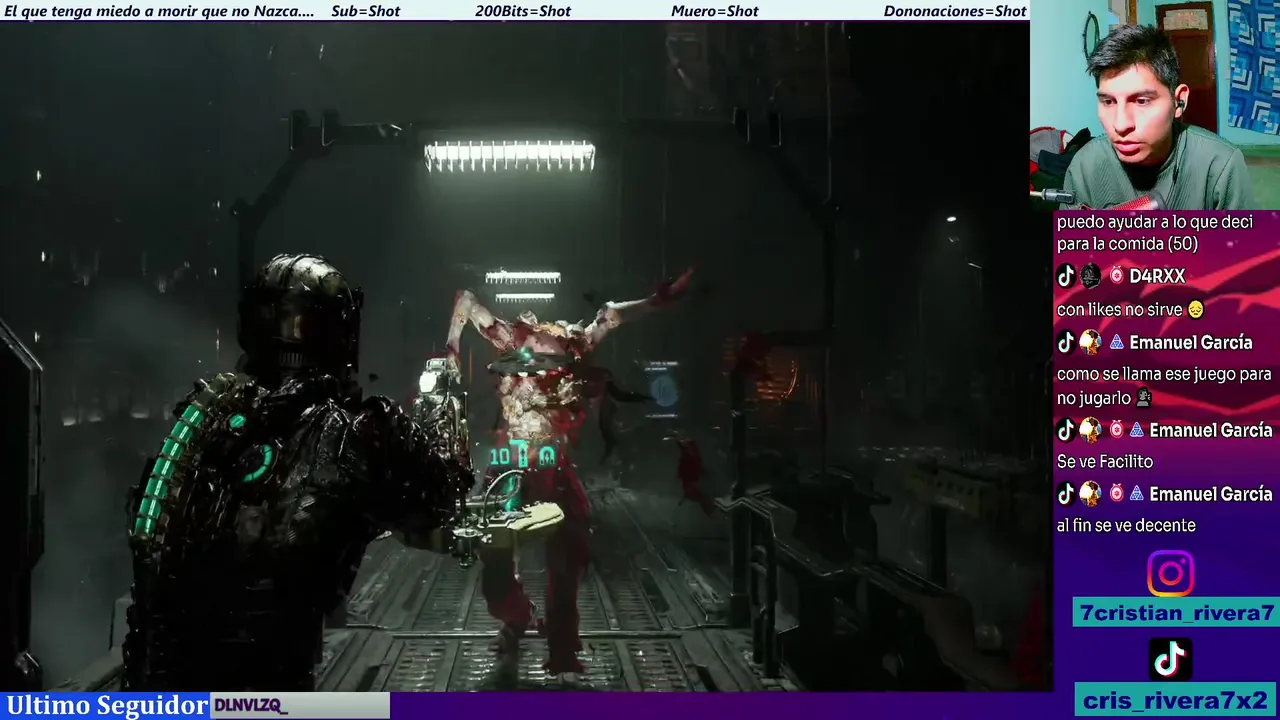The height and width of the screenshot is (720, 1280).
Task: Open avatar above 'al fin se ve decente'
Action: (x=1090, y=494)
